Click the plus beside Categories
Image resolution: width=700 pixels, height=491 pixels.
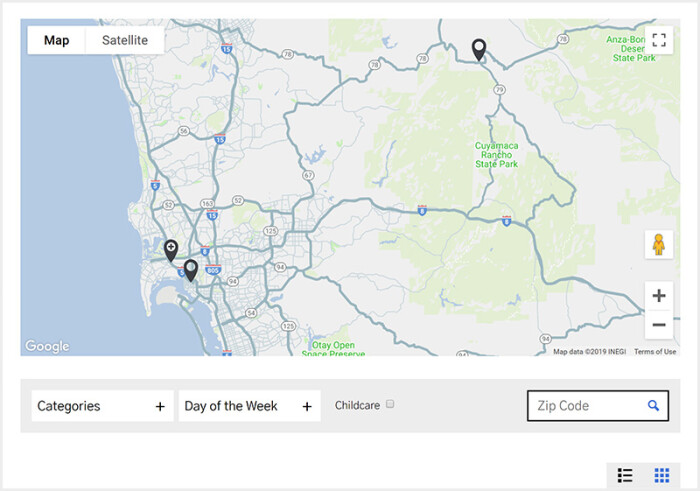[x=160, y=407]
